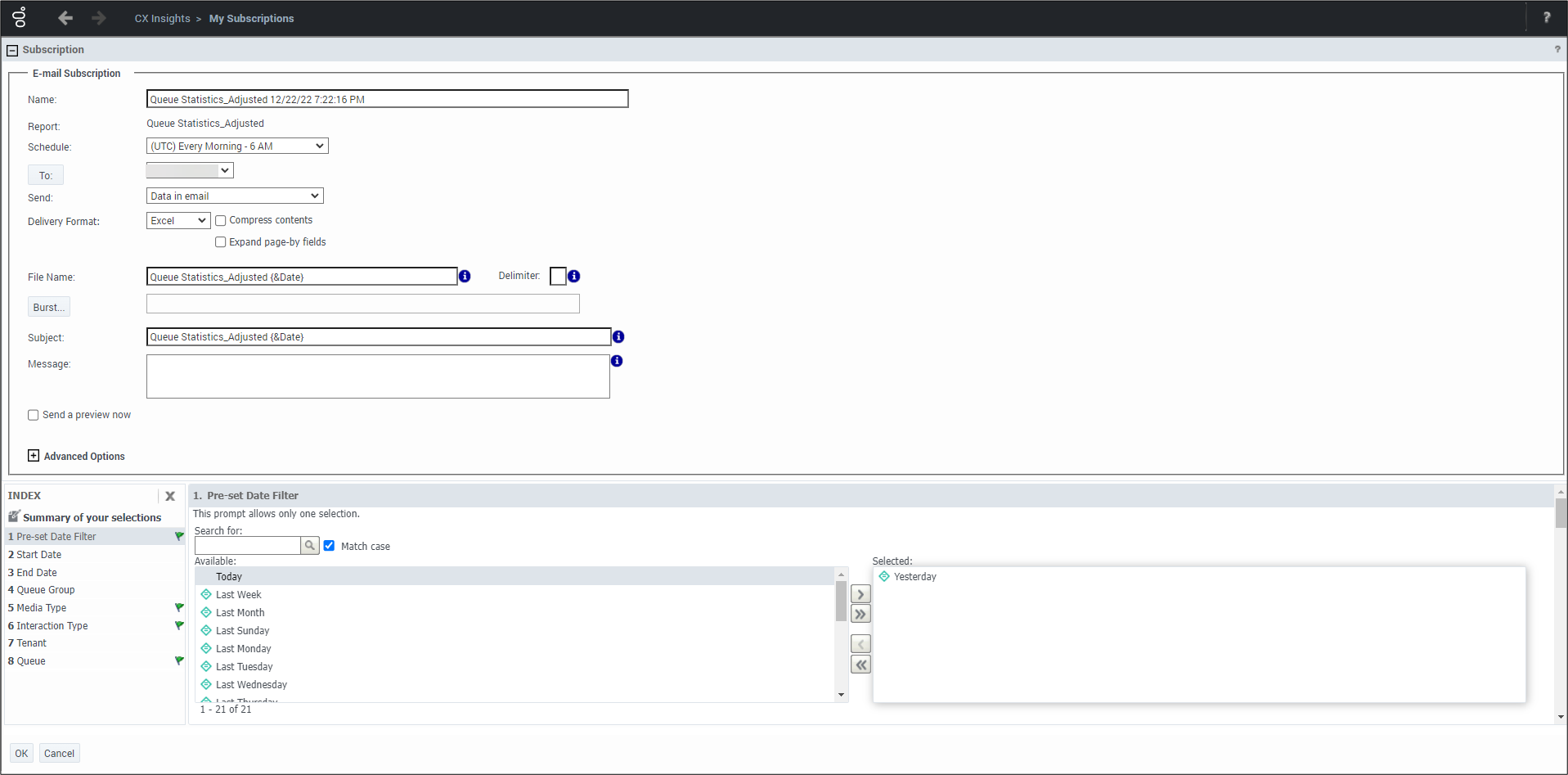Open the Delivery Format dropdown
This screenshot has height=775, width=1568.
click(178, 221)
